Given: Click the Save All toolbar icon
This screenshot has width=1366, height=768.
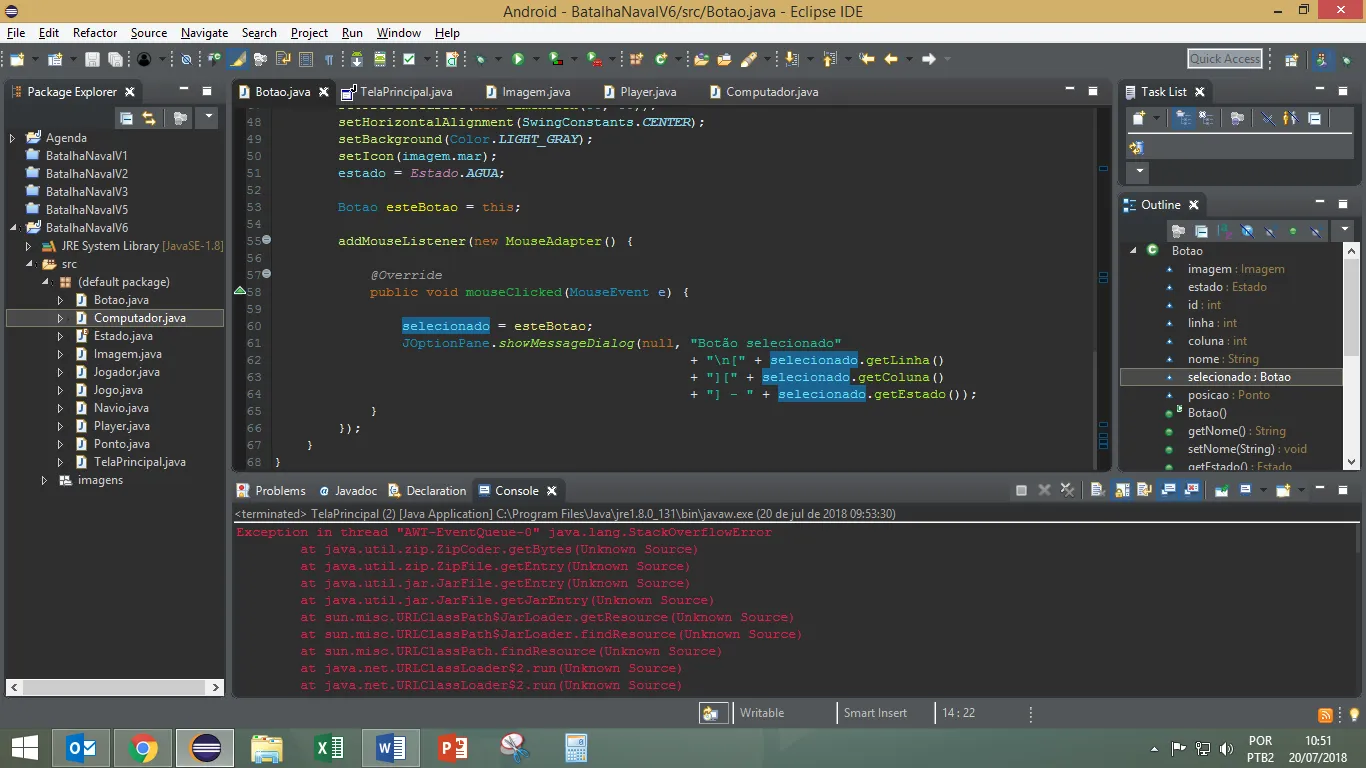Looking at the screenshot, I should (115, 60).
